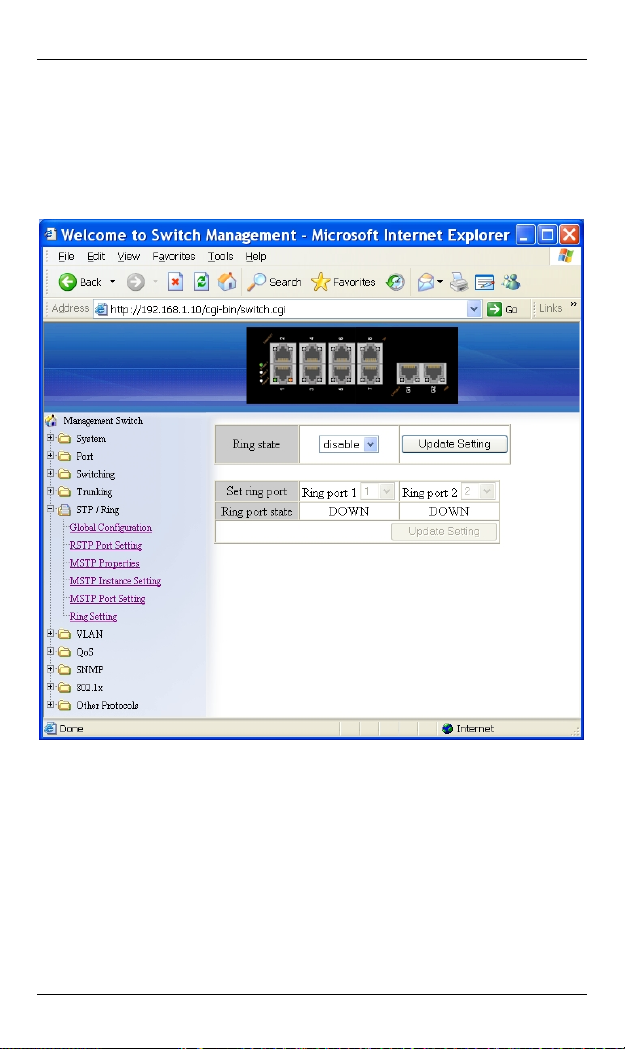
Task: Open the Help menu
Action: point(256,256)
